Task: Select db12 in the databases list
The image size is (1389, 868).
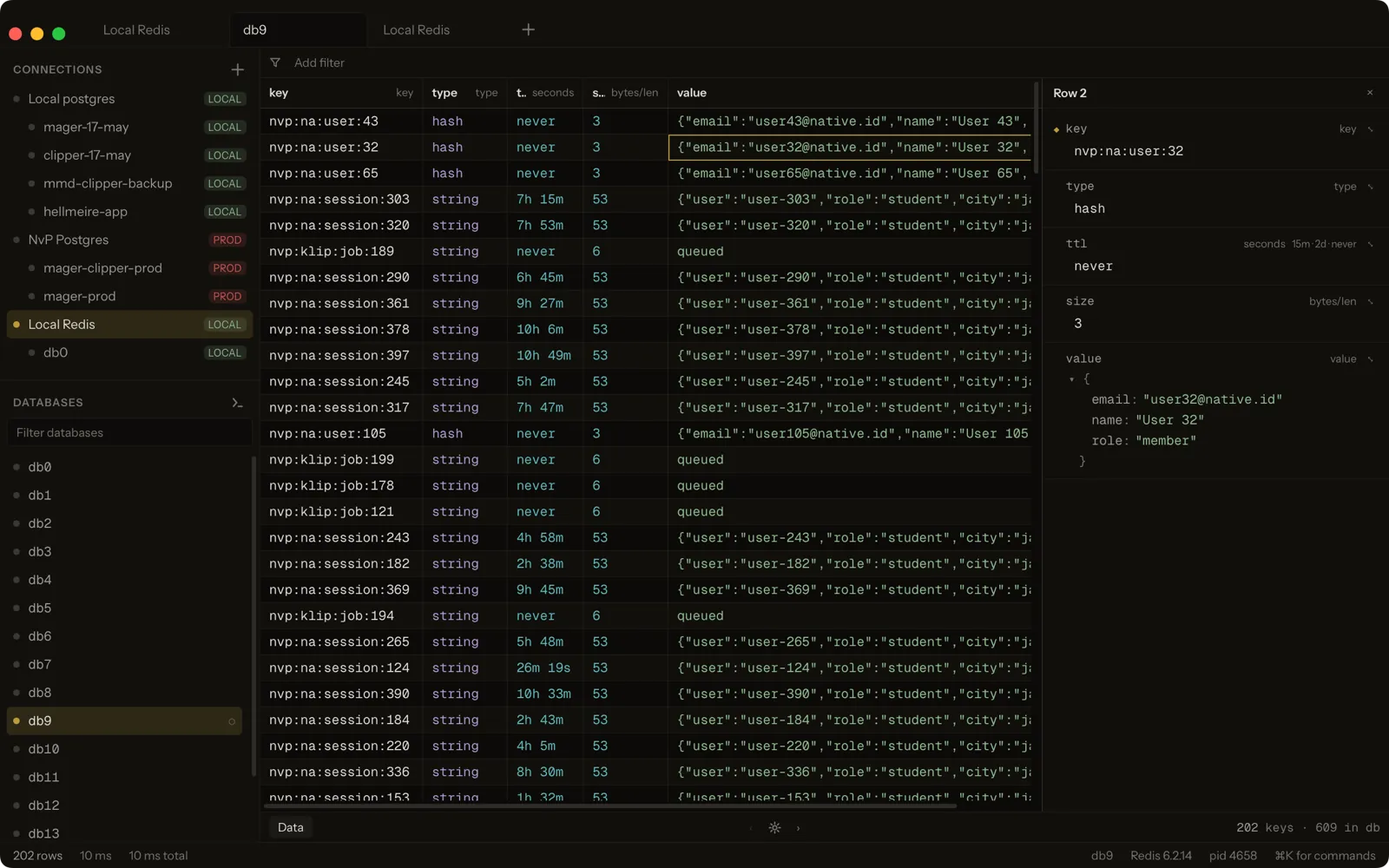Action: pos(124,806)
